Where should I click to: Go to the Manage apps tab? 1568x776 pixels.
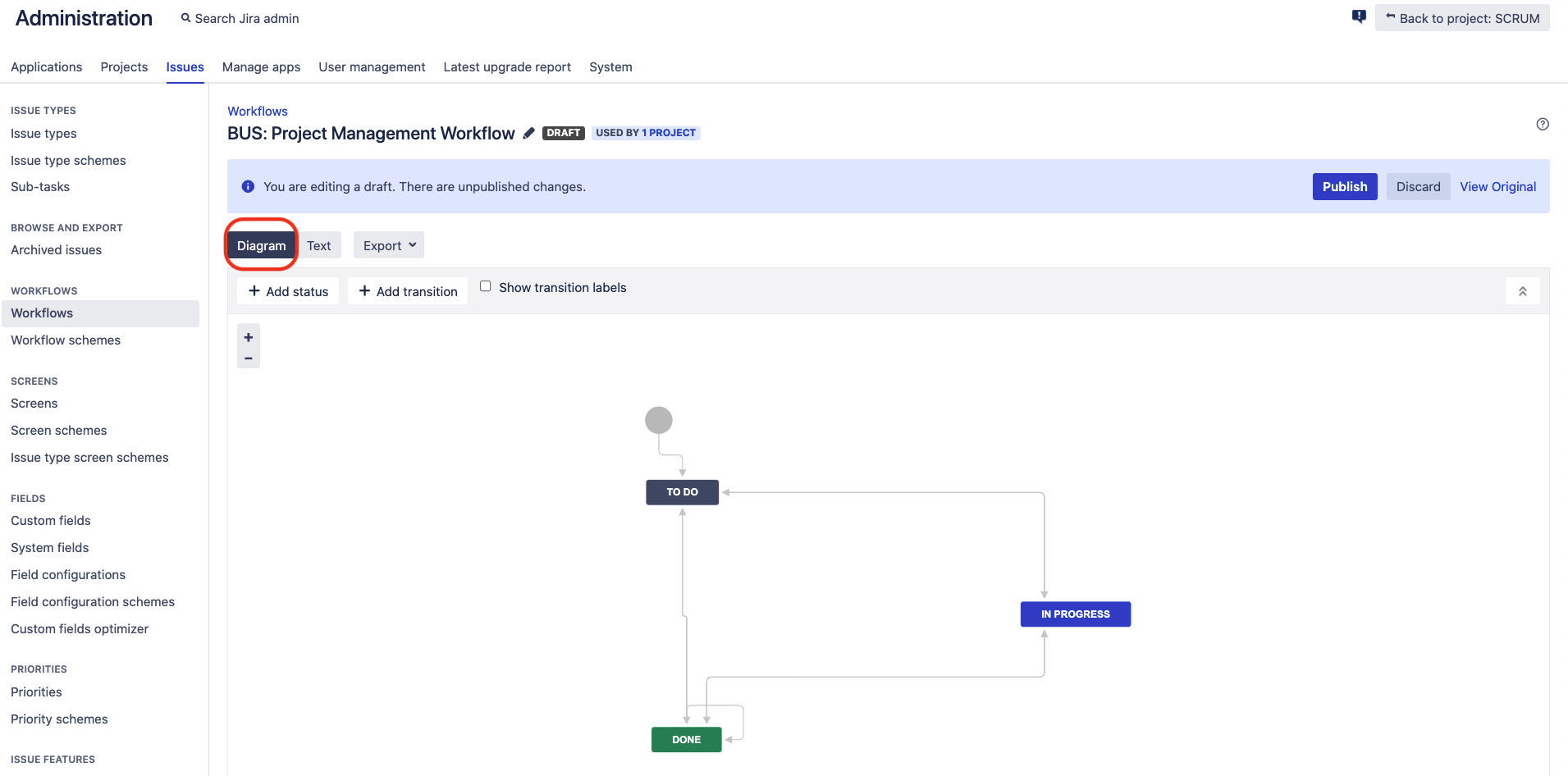261,66
